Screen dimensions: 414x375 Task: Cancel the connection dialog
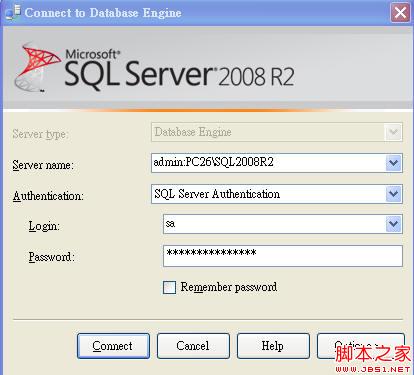193,346
